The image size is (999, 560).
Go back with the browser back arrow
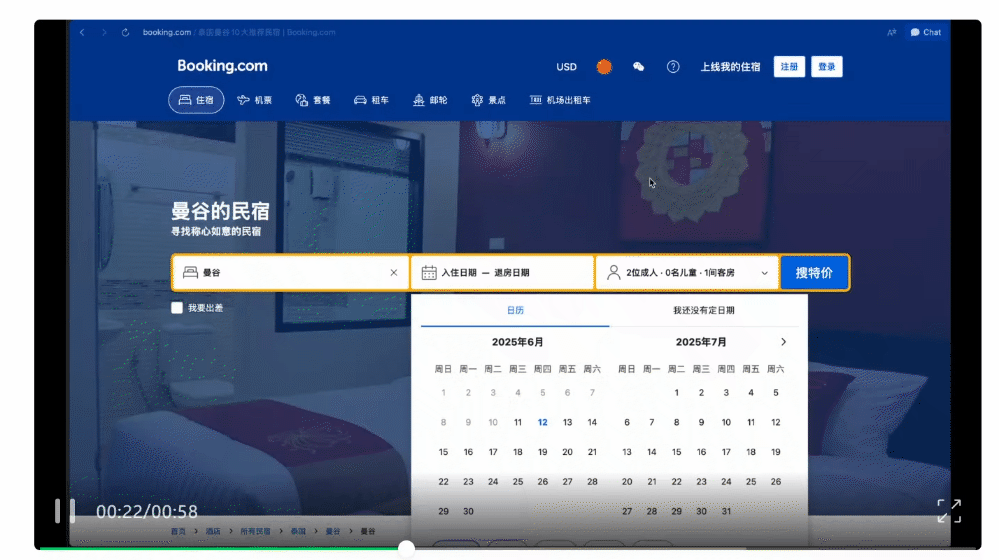(x=82, y=32)
